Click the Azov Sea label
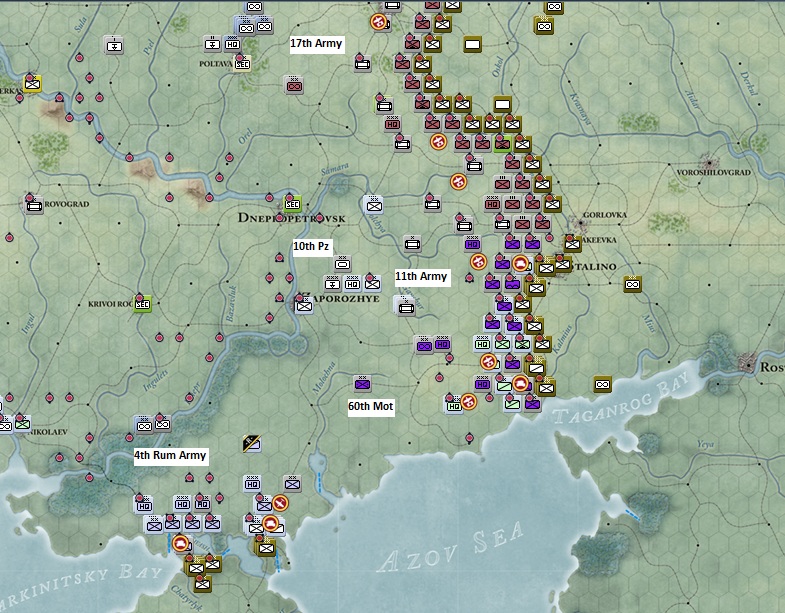 [x=451, y=547]
